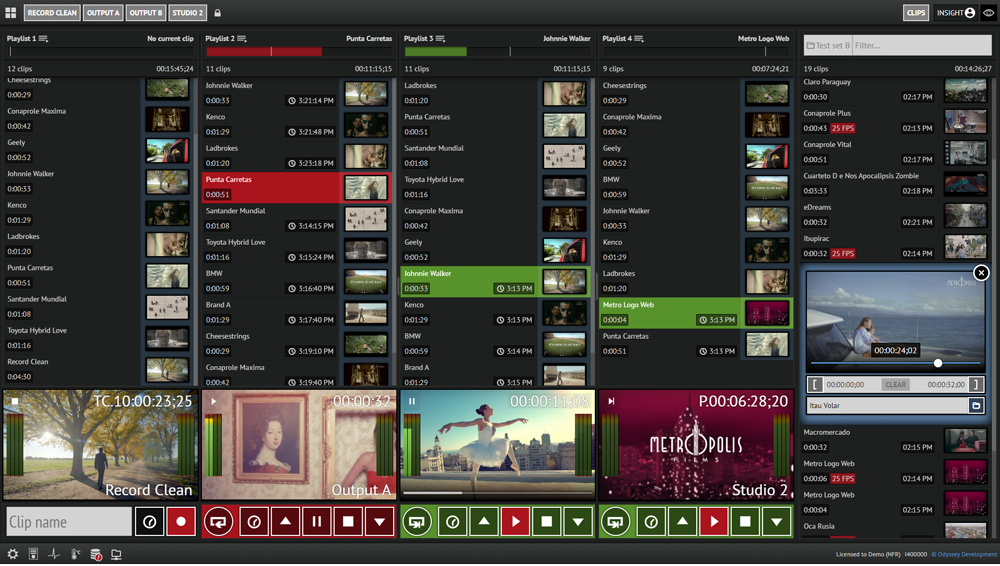Click timer icon in red Output A controls

coord(254,522)
